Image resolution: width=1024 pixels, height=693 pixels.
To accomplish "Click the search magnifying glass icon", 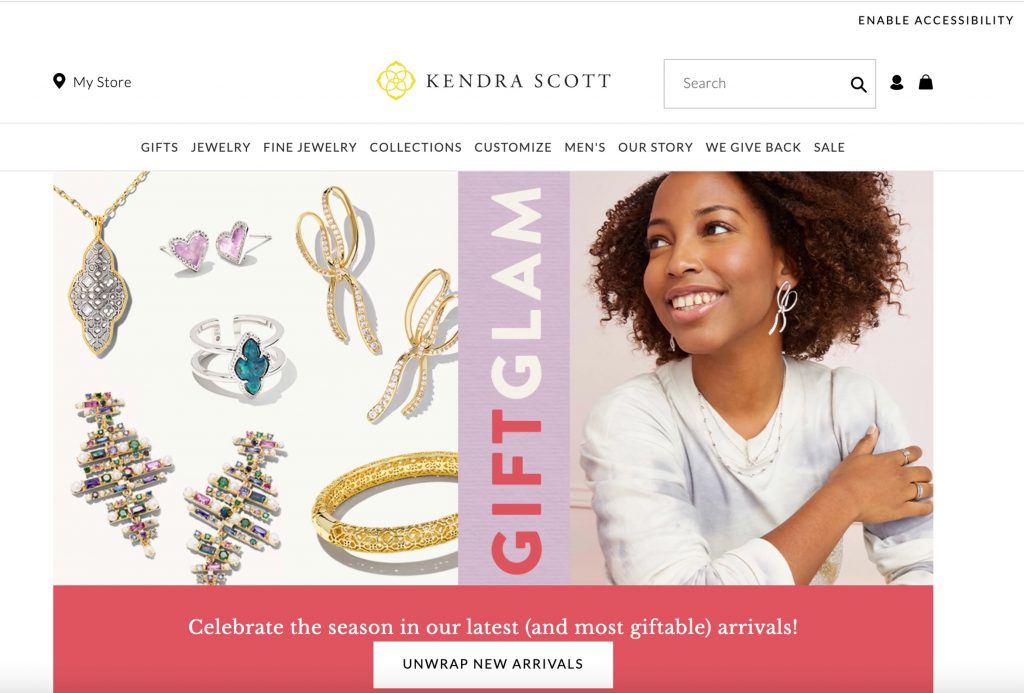I will (x=858, y=84).
